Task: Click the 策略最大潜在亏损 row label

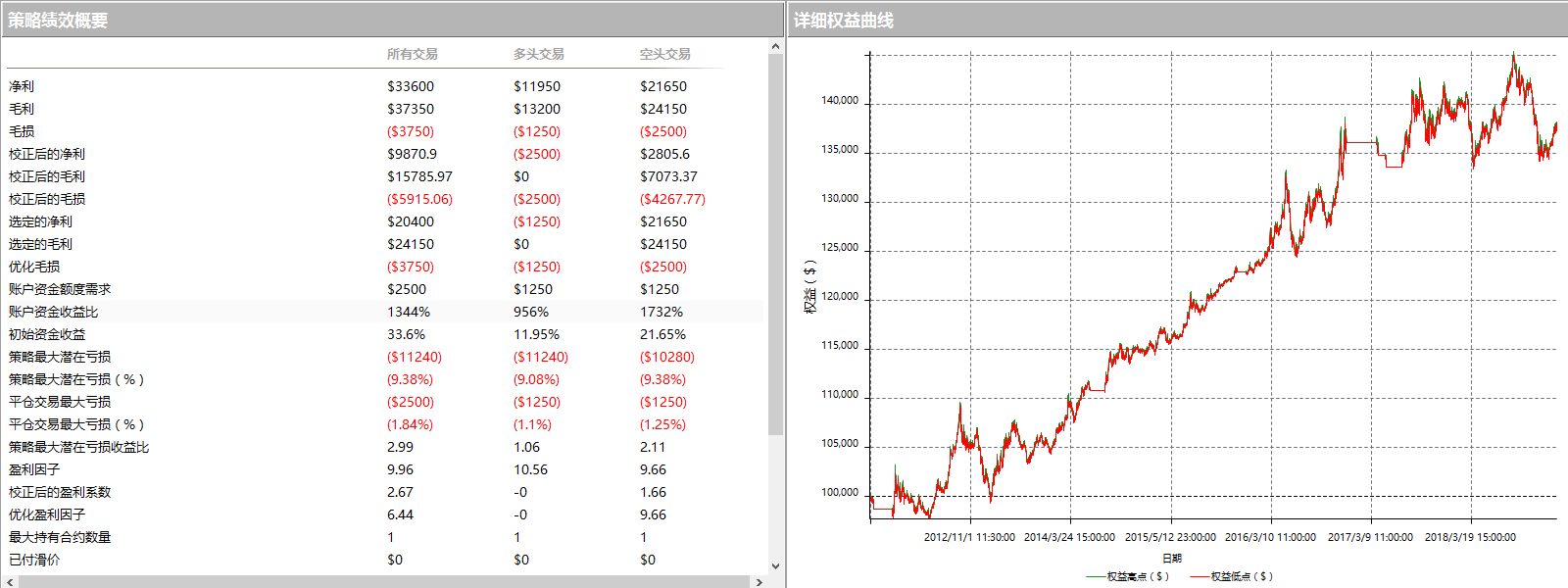Action: tap(60, 357)
